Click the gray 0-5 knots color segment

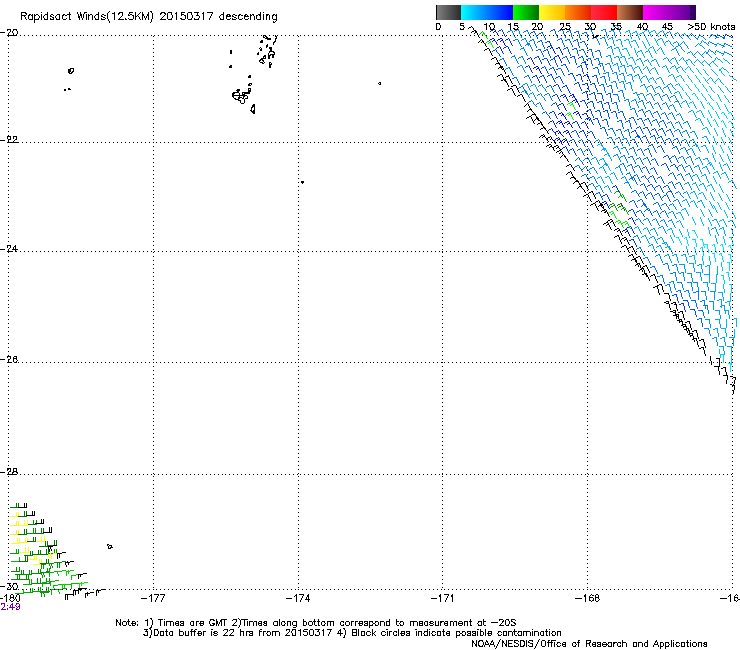pyautogui.click(x=448, y=12)
